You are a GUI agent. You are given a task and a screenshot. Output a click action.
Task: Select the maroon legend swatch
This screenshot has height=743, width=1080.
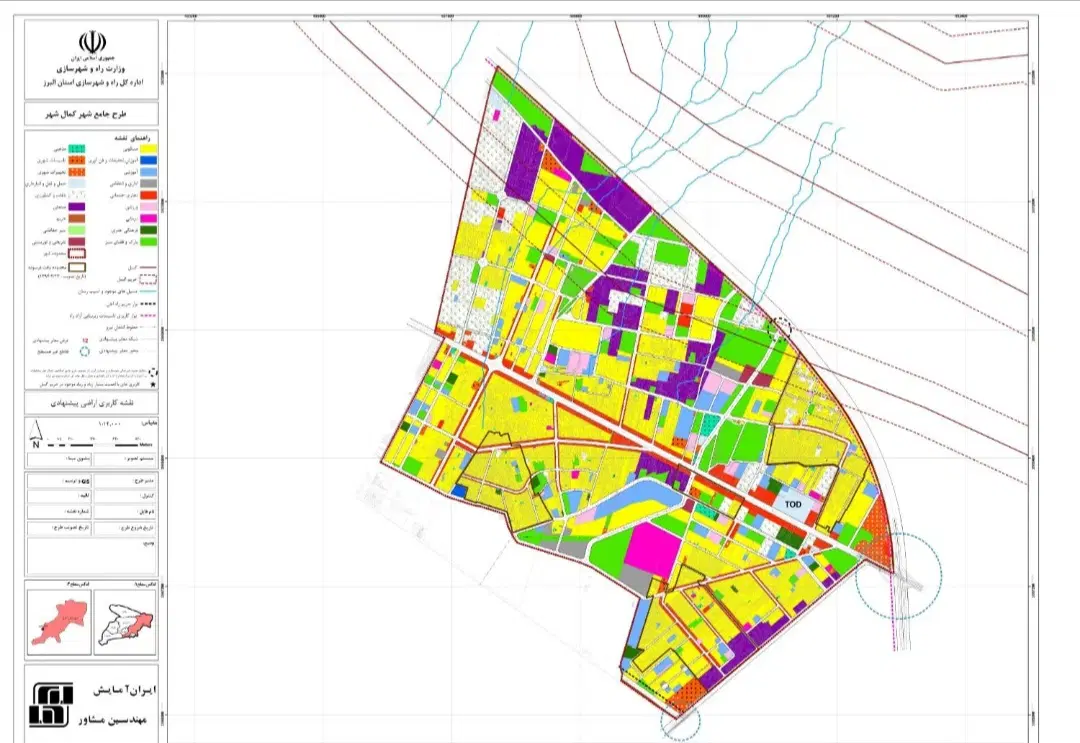coord(76,242)
